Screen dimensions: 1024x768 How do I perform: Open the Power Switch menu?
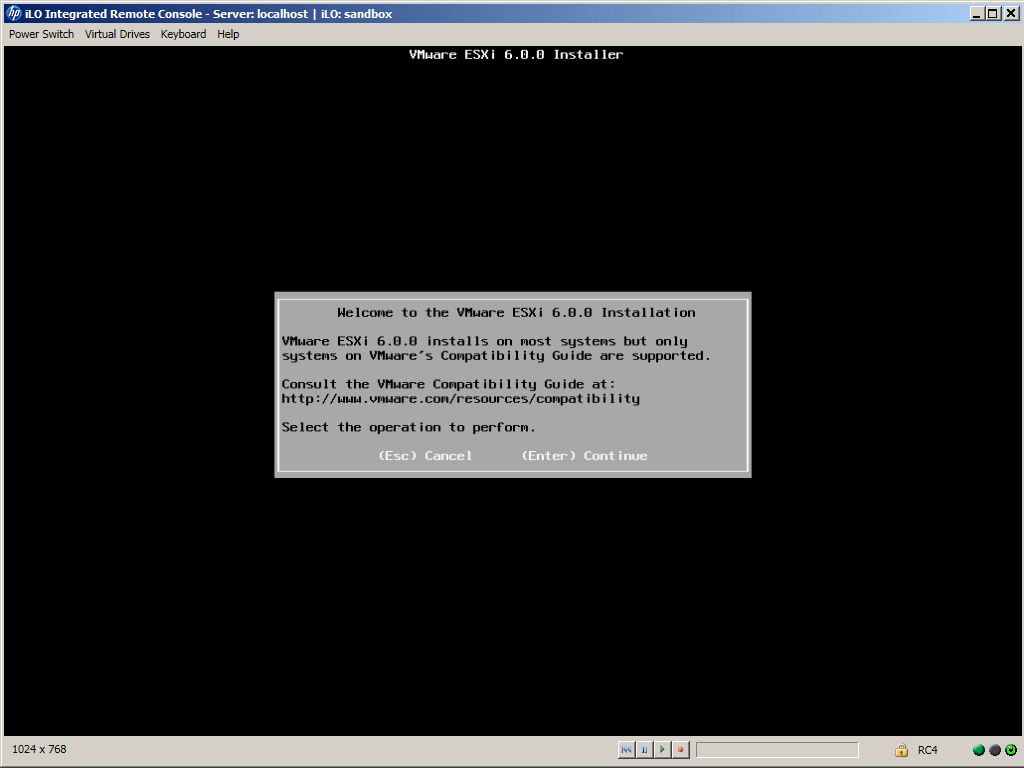tap(41, 34)
